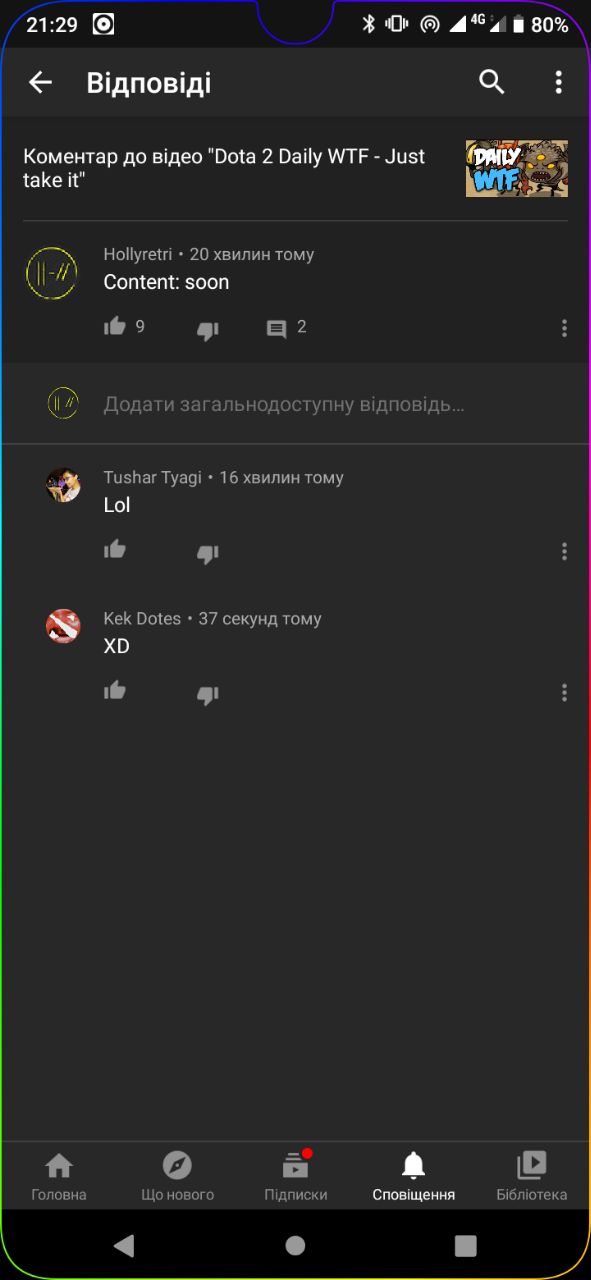Open options menu for Hollyretri's comment
591x1280 pixels.
(564, 328)
